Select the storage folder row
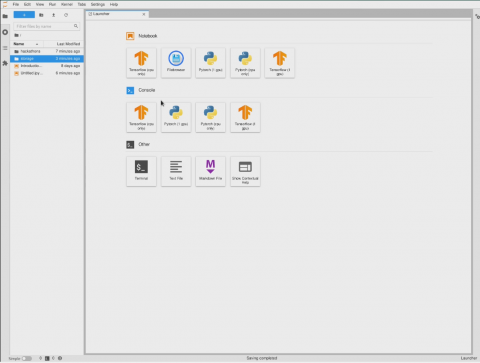 (47, 59)
